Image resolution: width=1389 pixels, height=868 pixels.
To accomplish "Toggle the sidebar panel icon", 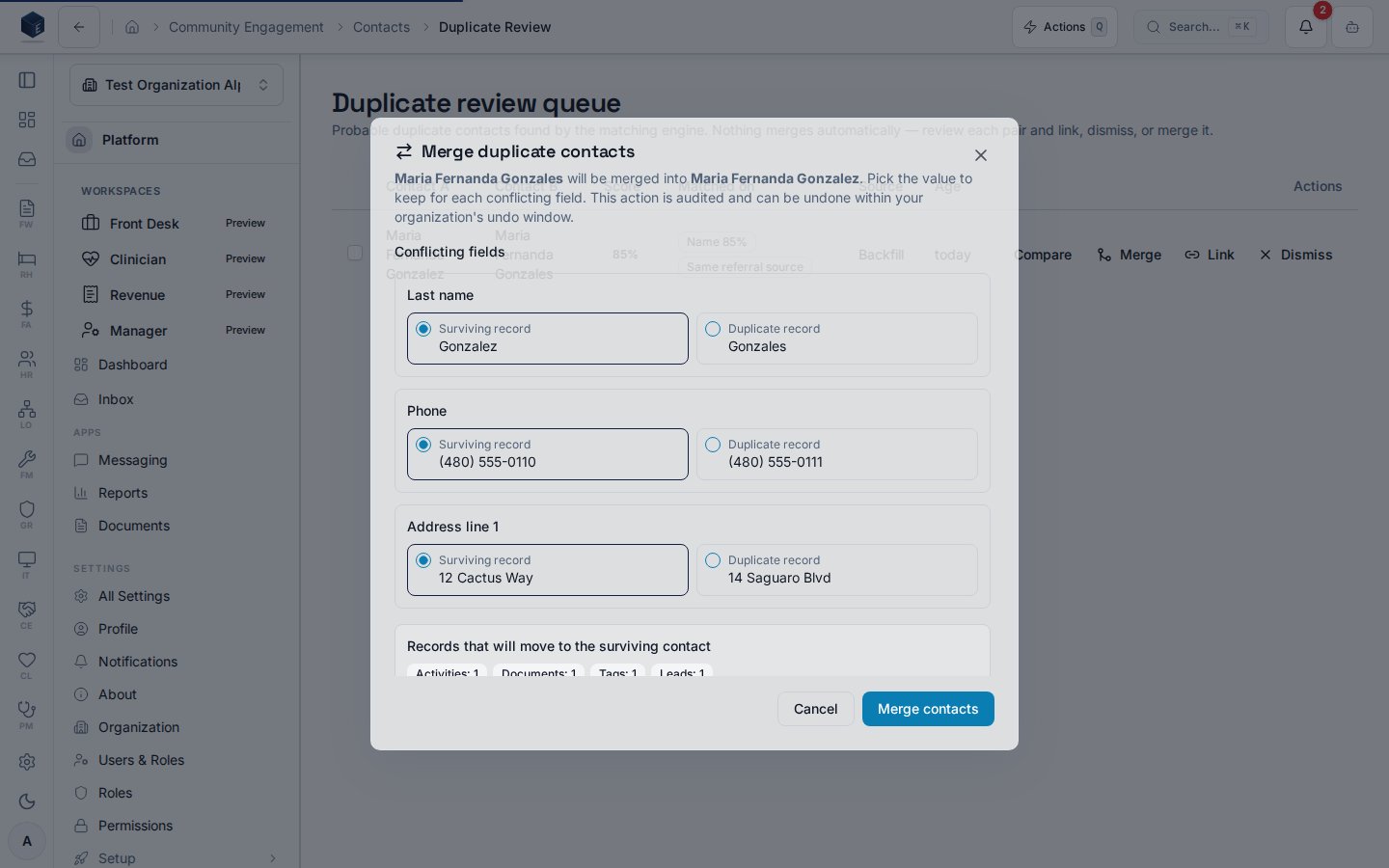I will coord(27,80).
